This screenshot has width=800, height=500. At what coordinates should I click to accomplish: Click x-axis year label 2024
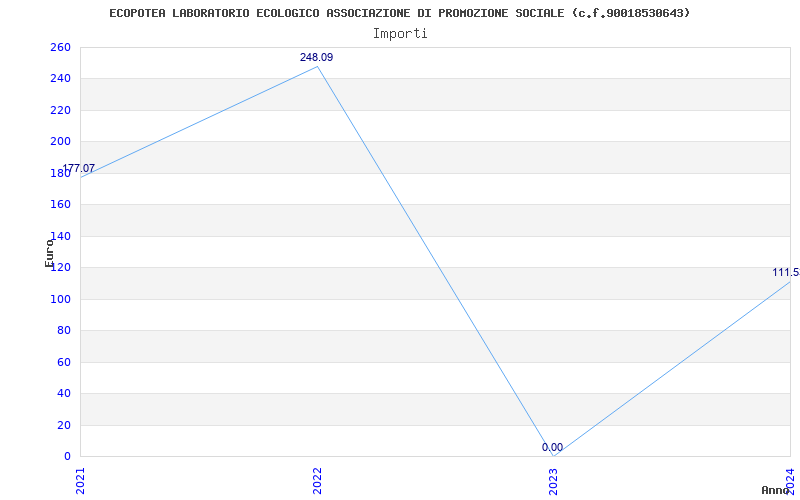[x=790, y=481]
